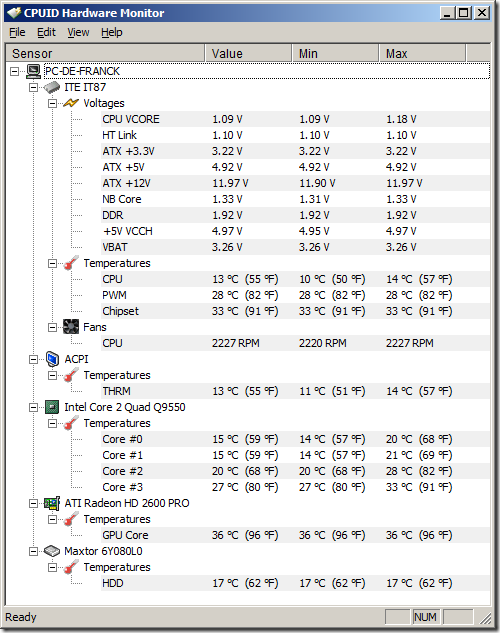Click the Max column header

[x=423, y=53]
